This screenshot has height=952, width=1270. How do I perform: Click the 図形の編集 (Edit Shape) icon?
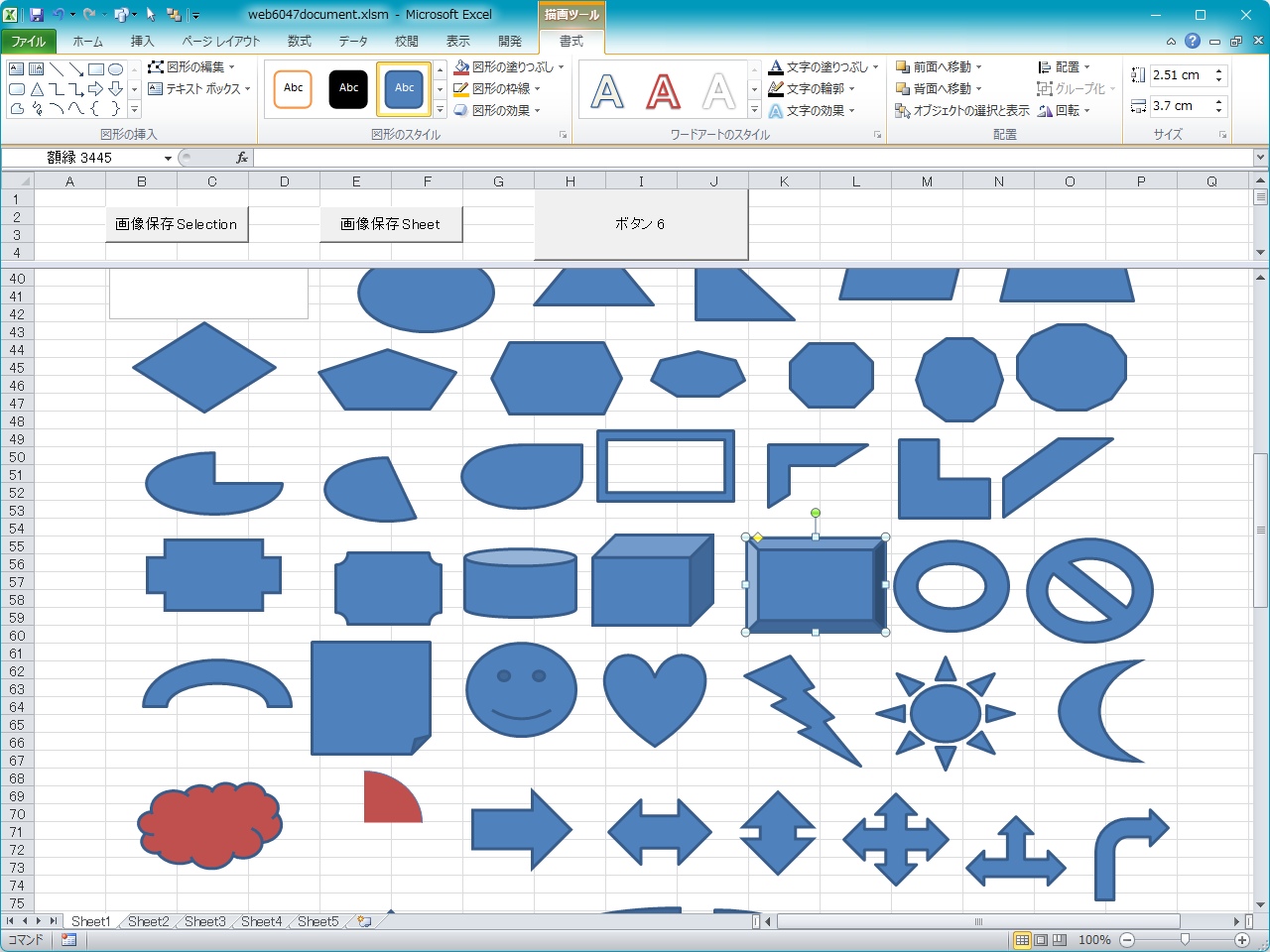click(156, 67)
